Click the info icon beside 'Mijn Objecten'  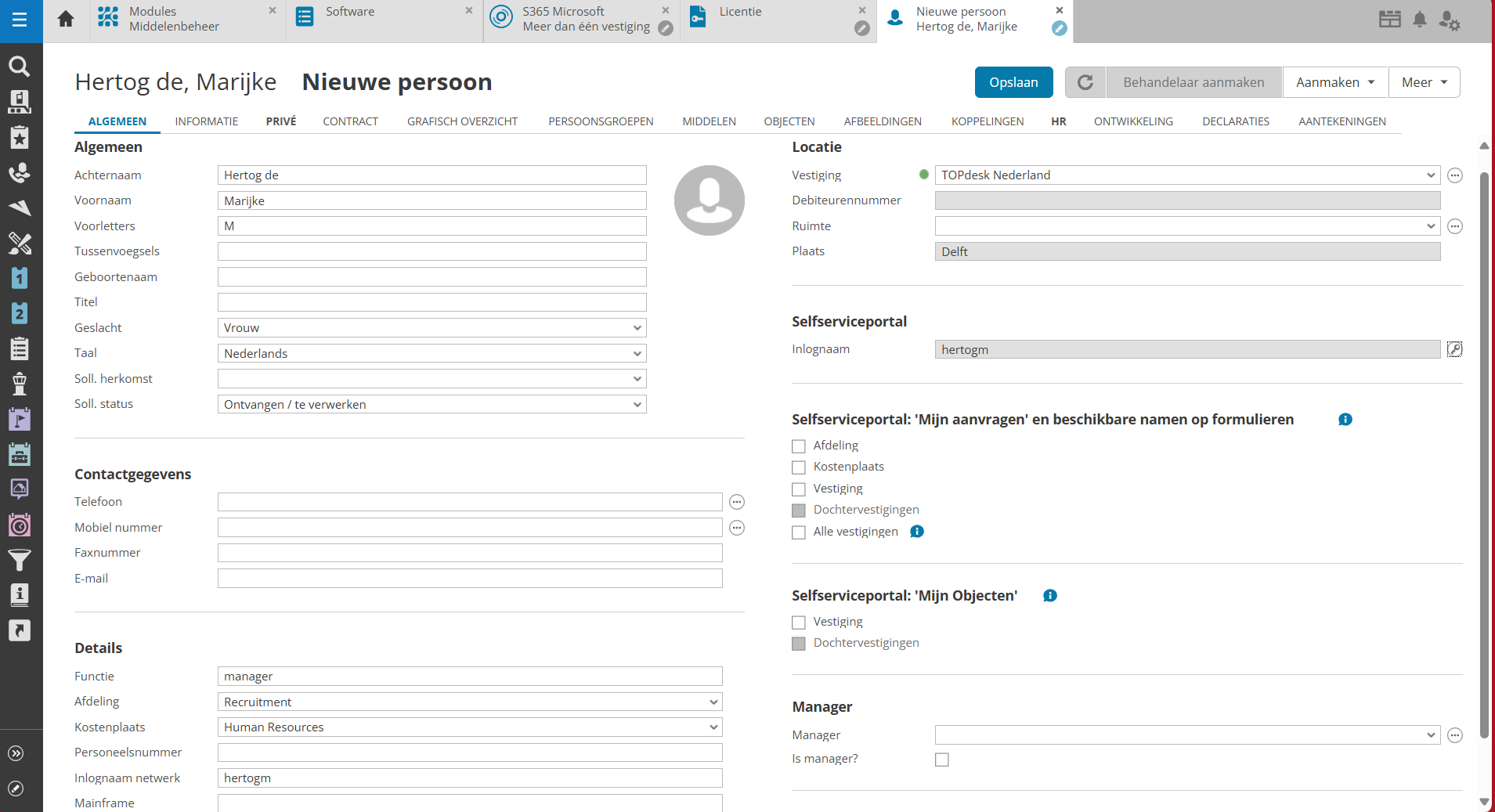pyautogui.click(x=1049, y=596)
